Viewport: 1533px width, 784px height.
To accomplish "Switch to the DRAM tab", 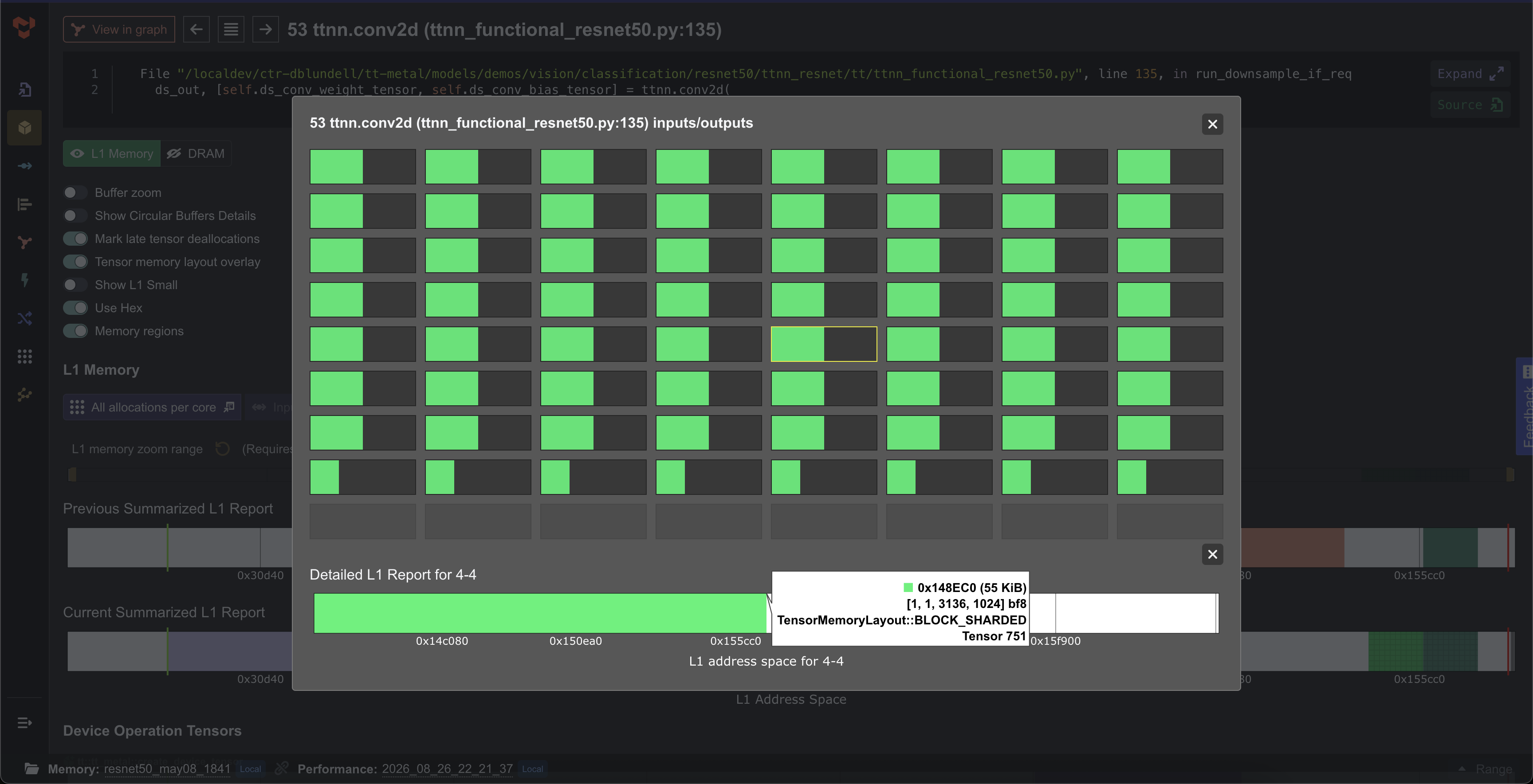I will (196, 153).
